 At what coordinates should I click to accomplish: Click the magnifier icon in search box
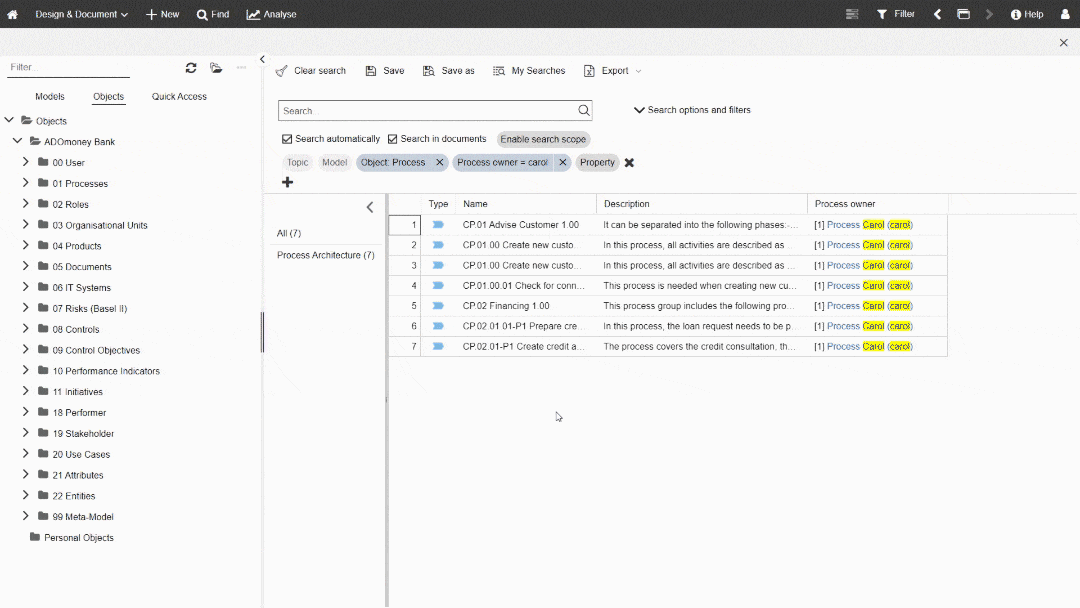[x=584, y=111]
